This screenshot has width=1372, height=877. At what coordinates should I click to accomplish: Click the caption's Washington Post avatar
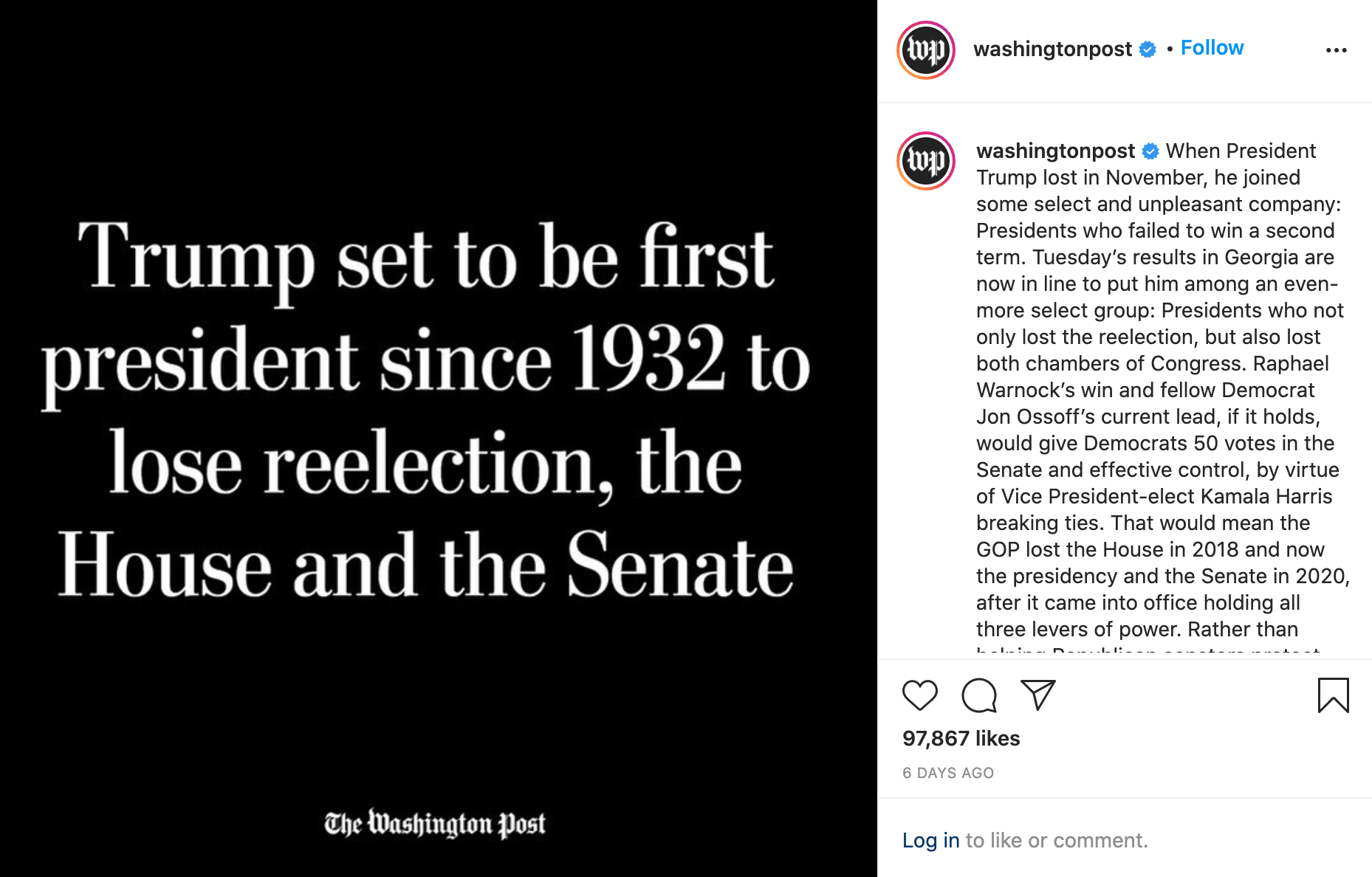pos(926,161)
